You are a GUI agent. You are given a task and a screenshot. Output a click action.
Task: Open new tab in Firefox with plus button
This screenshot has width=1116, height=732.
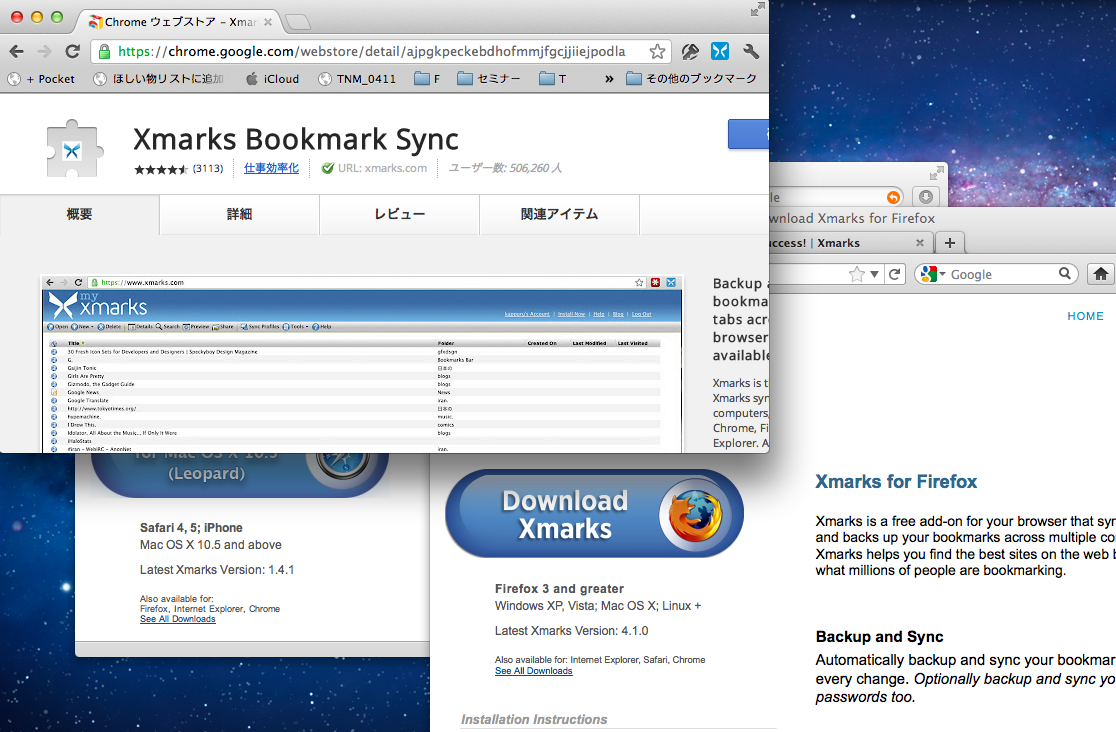click(x=949, y=243)
